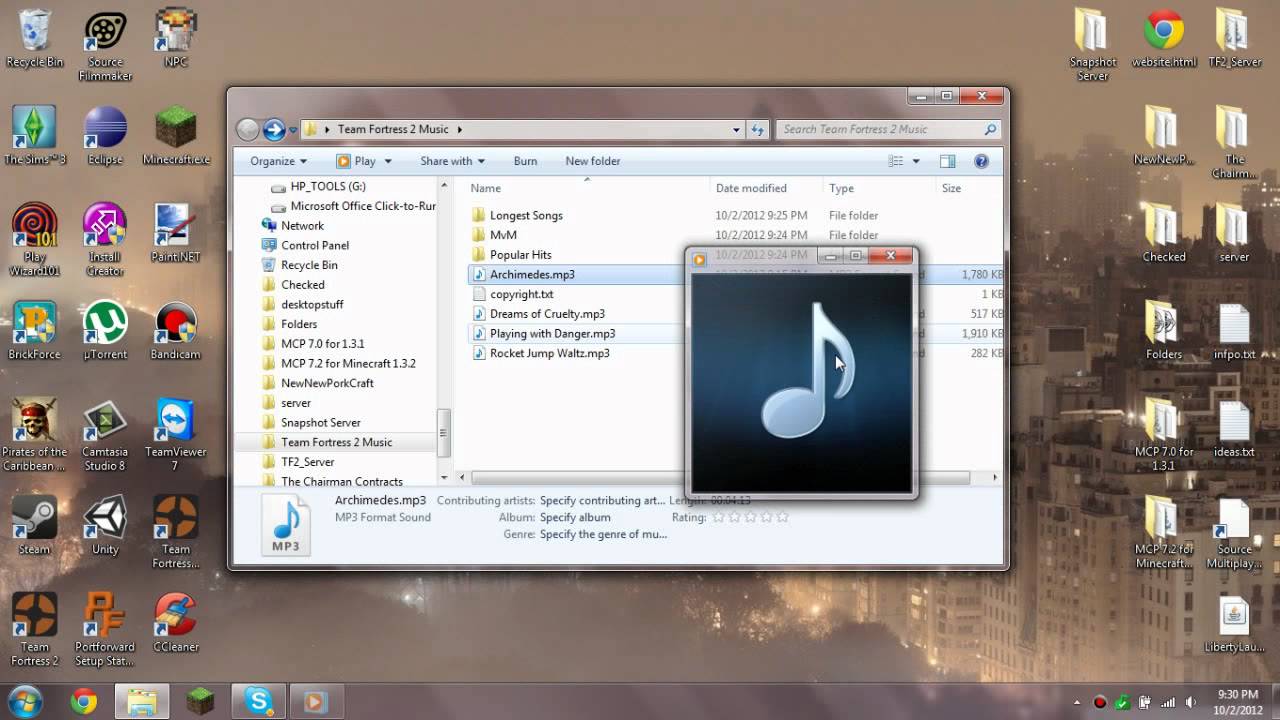Open Play Wizard101 desktop shortcut

point(35,240)
